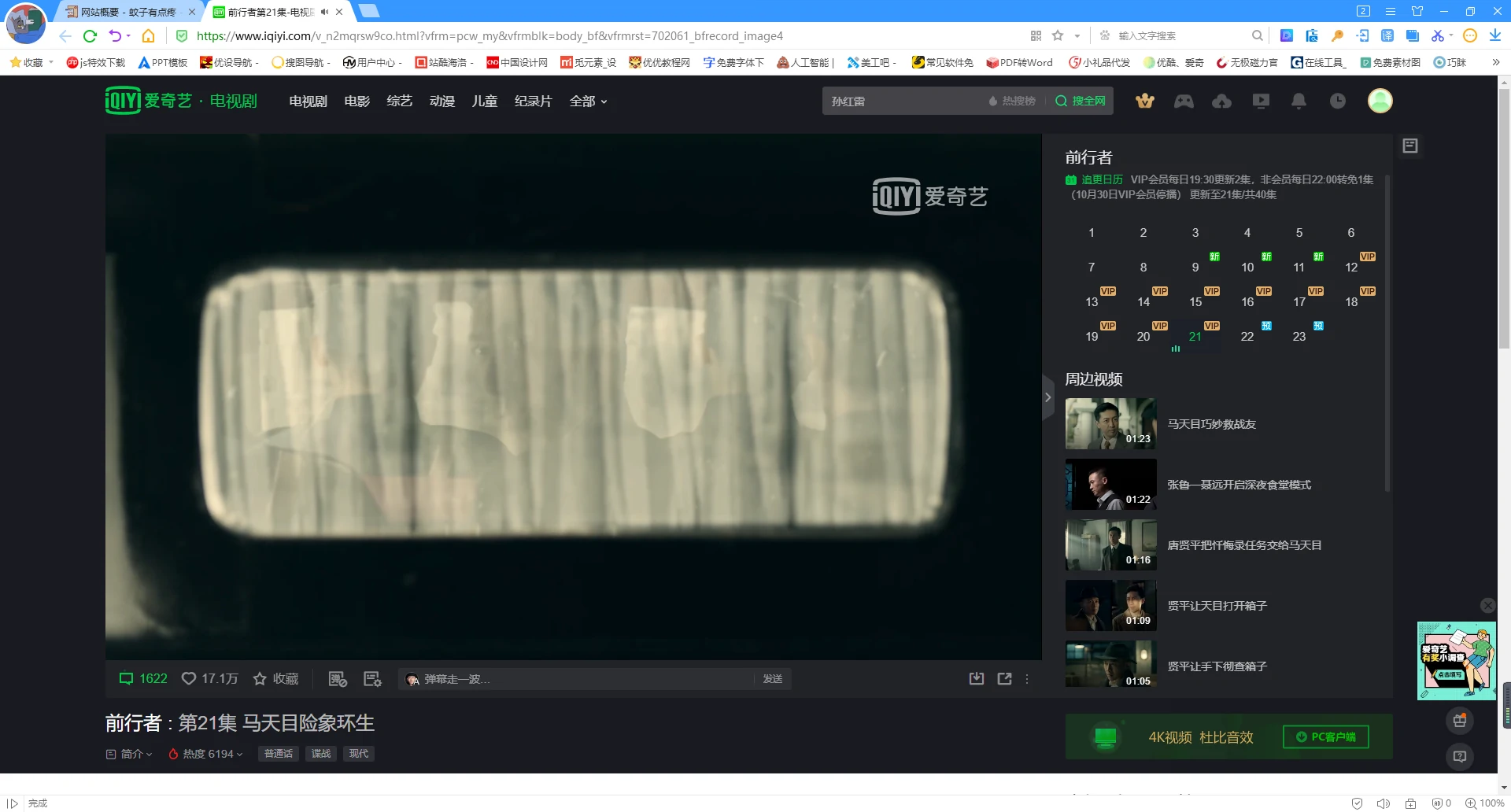1511x812 pixels.
Task: Click the 搜全网 search button
Action: point(1081,101)
